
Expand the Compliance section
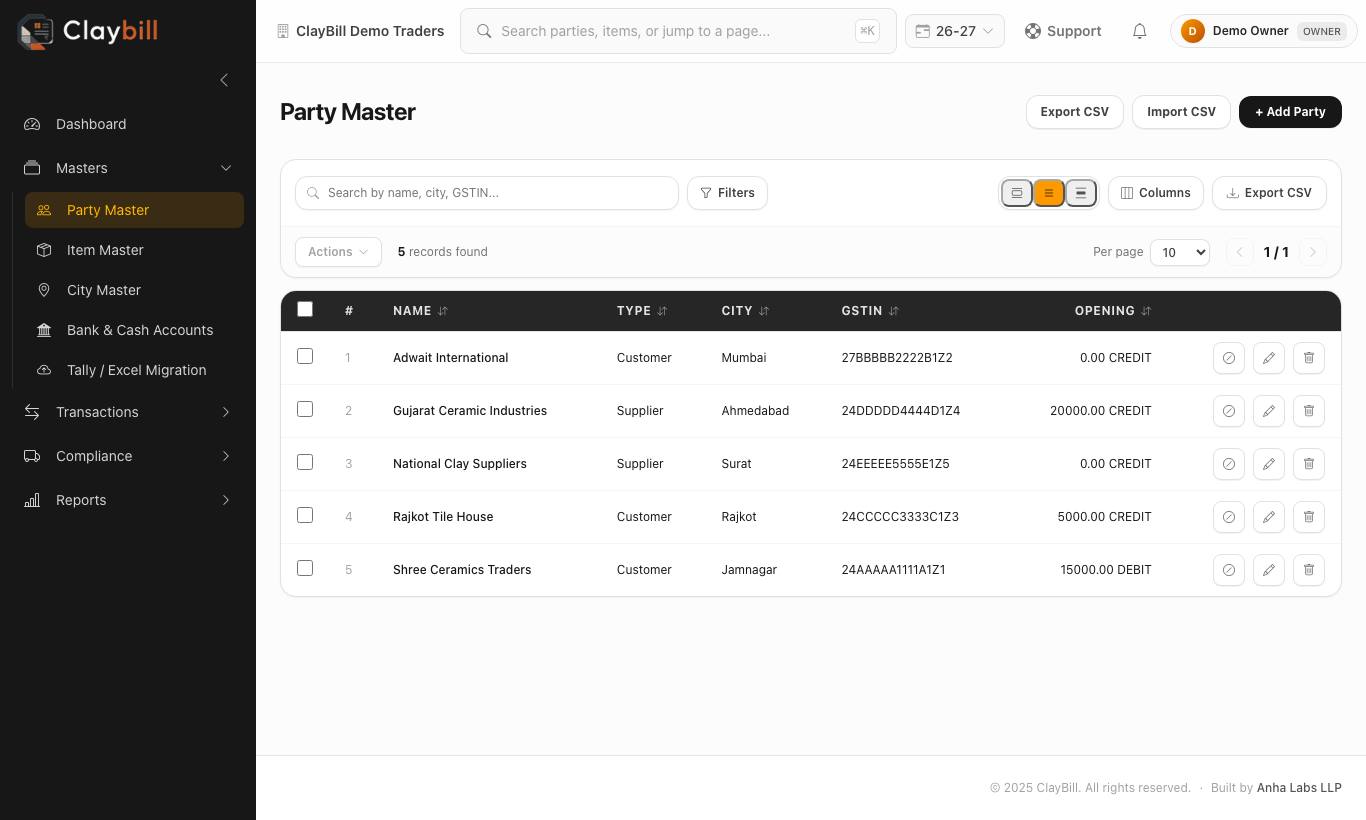[128, 456]
